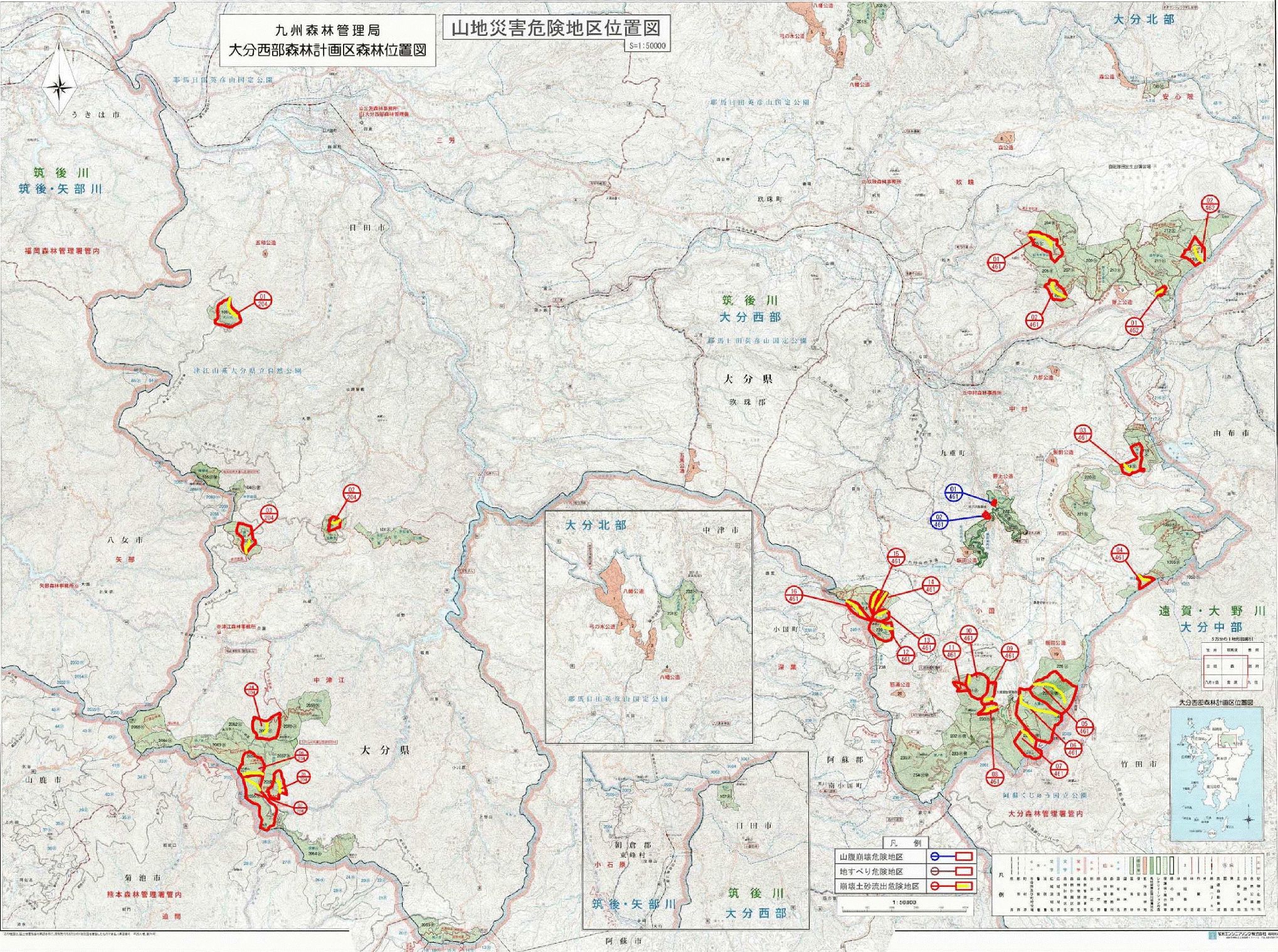Click the 山鹿市 label

(x=43, y=780)
